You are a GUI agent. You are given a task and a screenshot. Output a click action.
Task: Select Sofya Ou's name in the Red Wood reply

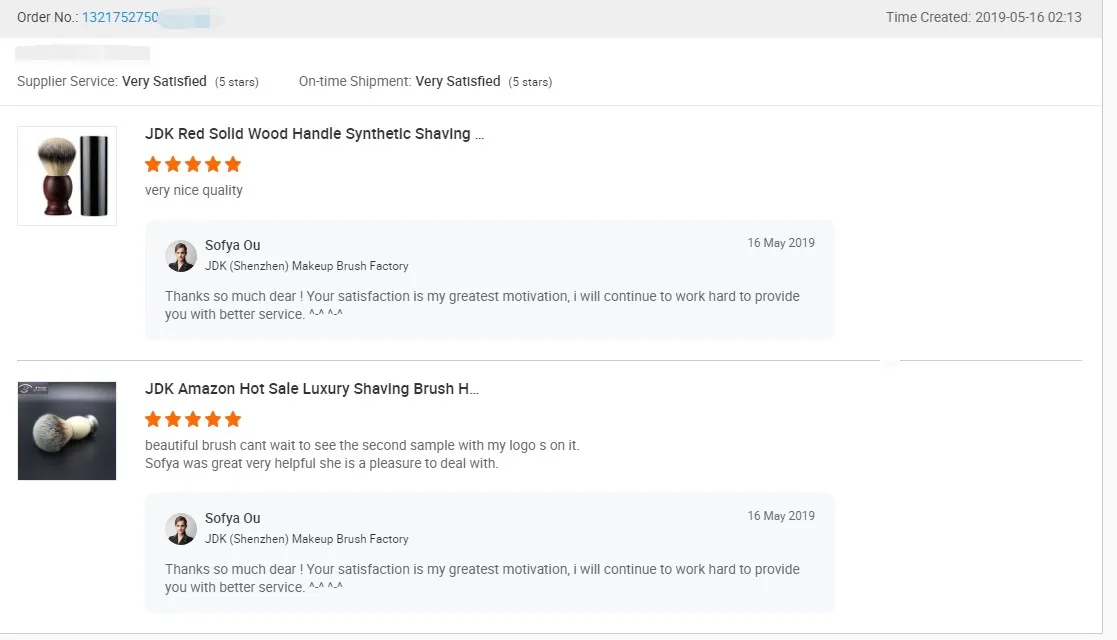(x=232, y=245)
